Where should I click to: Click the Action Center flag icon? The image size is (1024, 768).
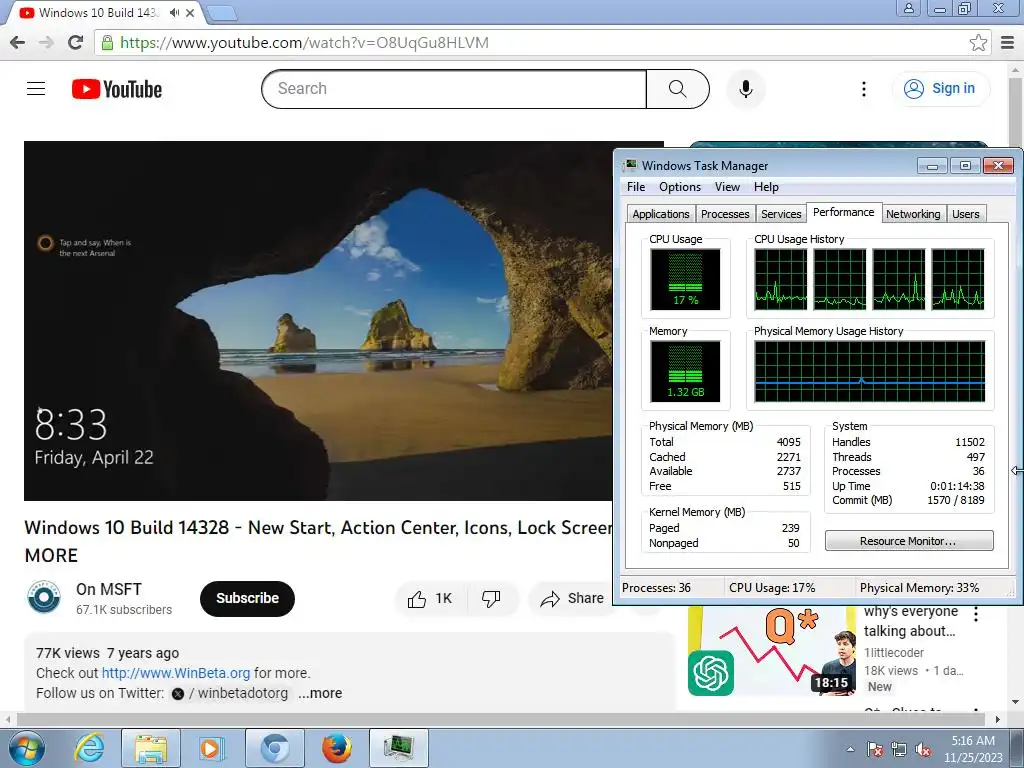[875, 749]
